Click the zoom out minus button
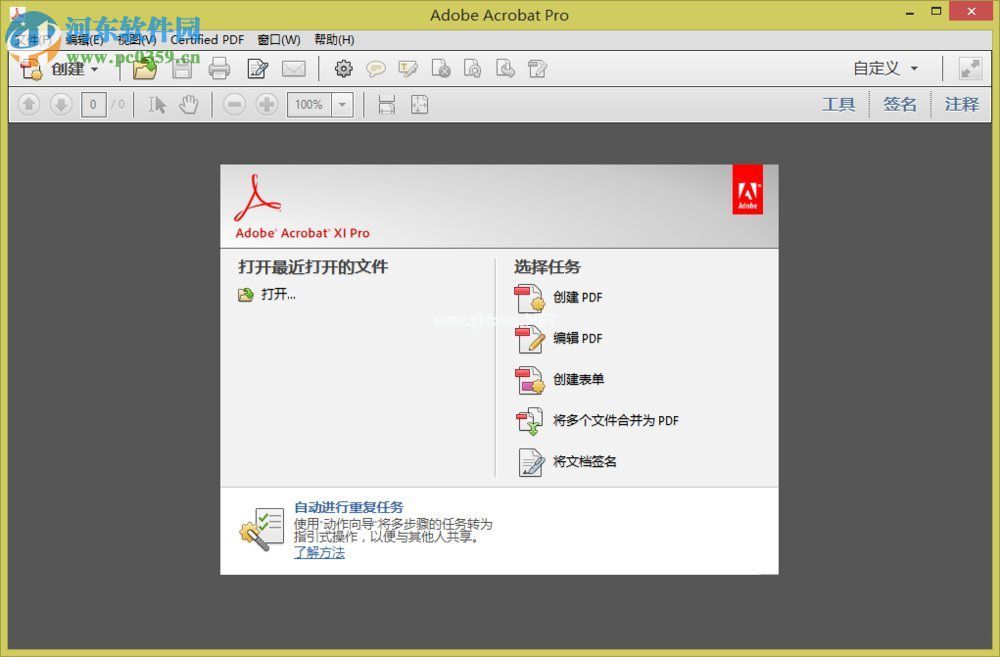 tap(234, 104)
